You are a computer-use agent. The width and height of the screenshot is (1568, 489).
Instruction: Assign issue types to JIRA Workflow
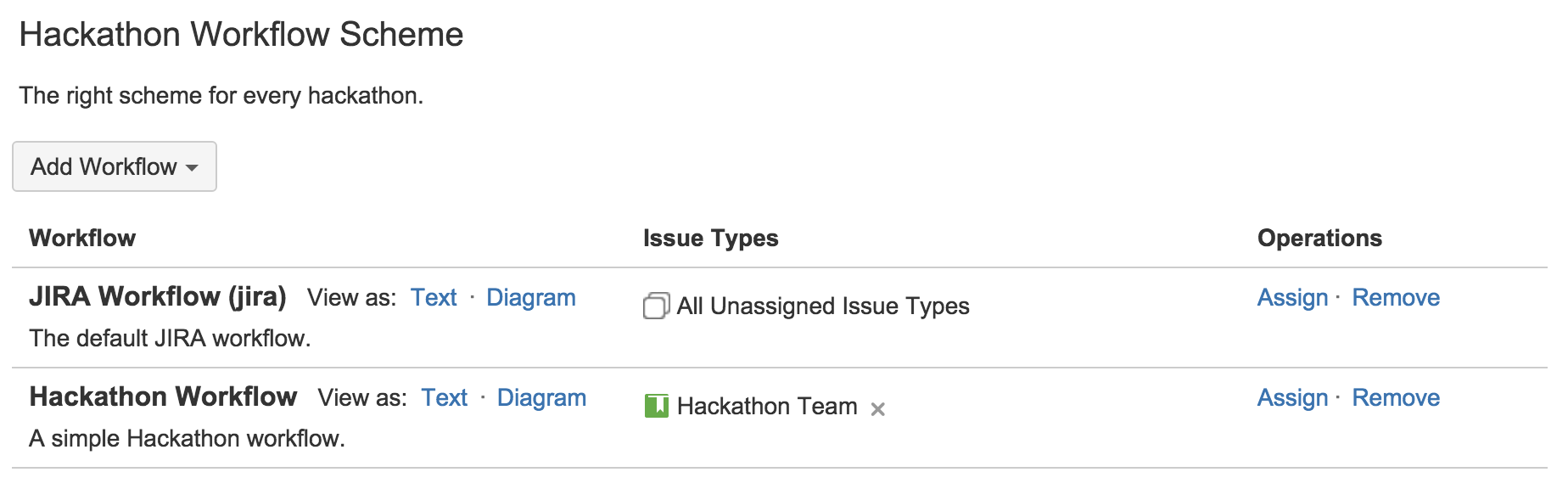1291,297
